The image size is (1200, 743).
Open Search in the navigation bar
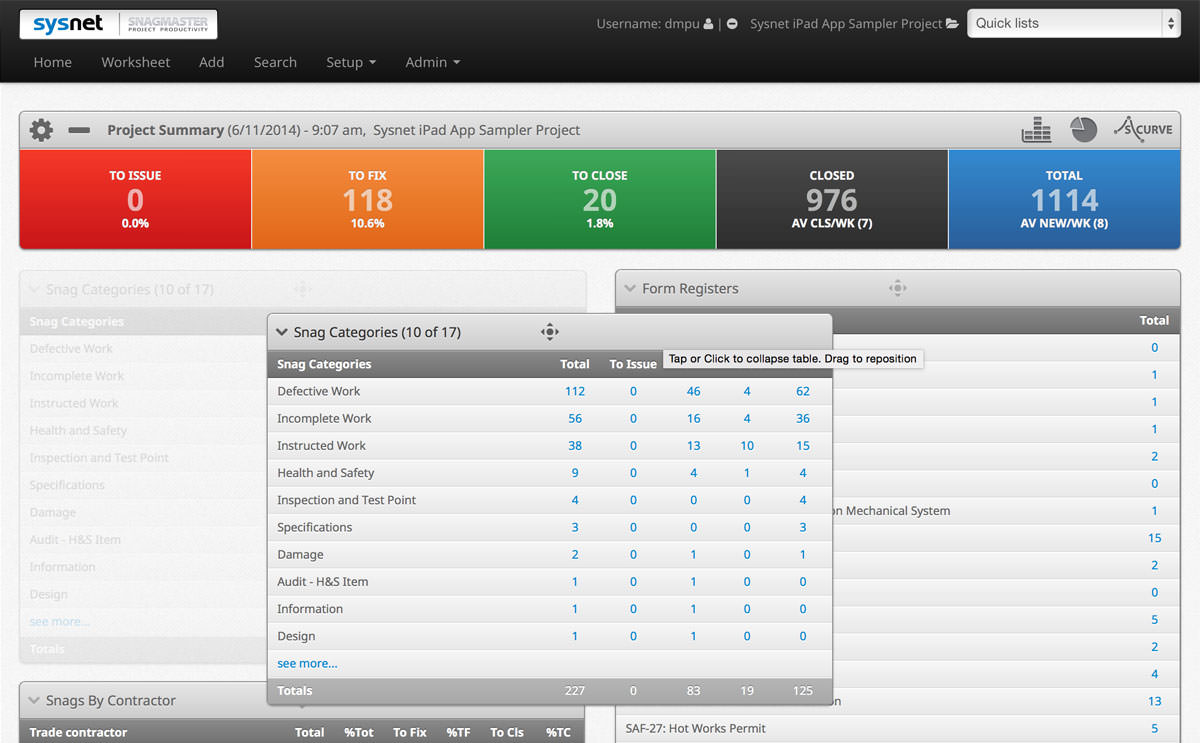[x=275, y=62]
